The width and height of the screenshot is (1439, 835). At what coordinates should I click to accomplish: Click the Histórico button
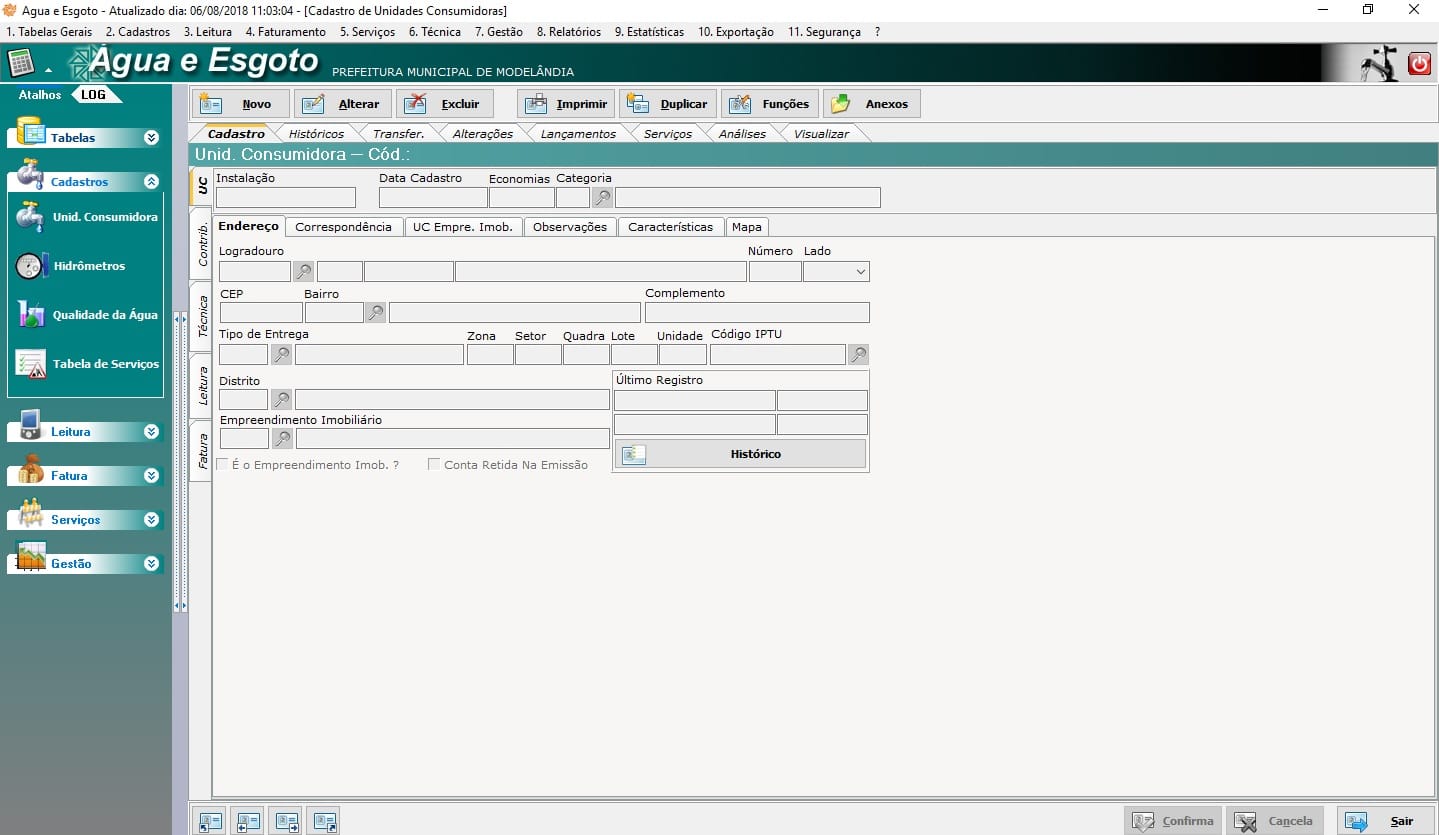pos(740,454)
